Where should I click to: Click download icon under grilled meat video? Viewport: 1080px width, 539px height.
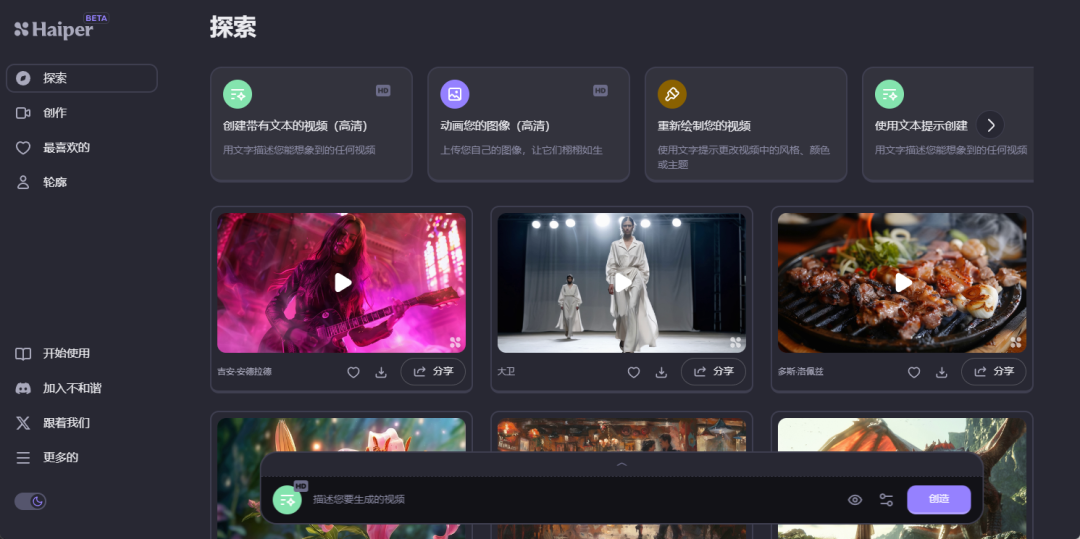(941, 372)
